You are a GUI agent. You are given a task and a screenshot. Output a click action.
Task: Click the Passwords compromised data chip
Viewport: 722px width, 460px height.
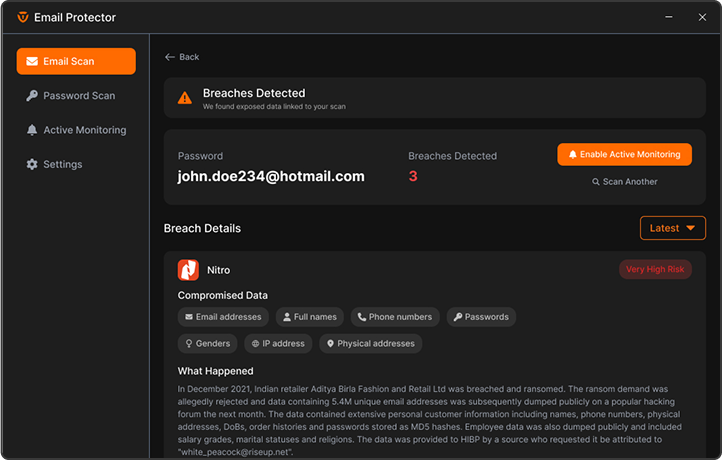[480, 317]
